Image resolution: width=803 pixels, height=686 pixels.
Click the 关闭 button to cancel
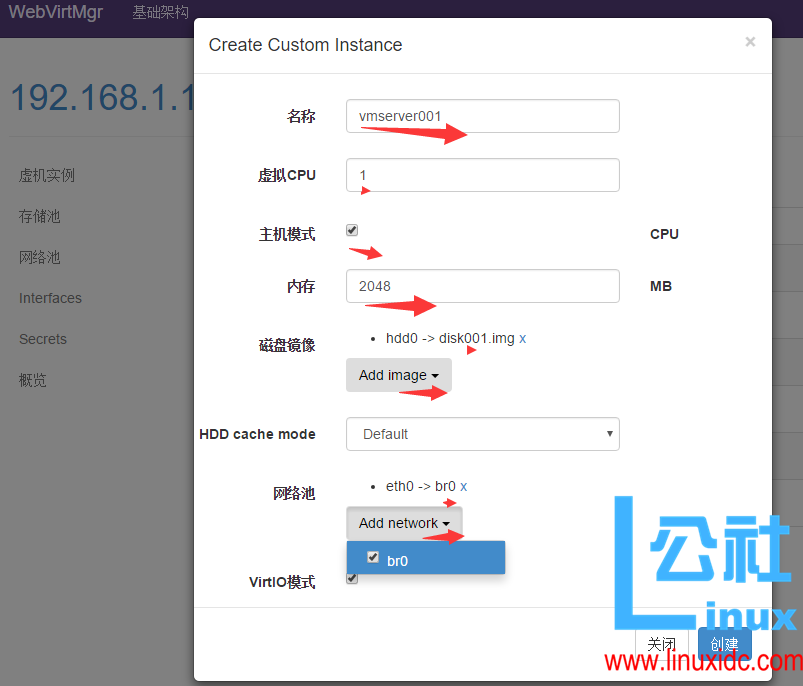tap(661, 644)
